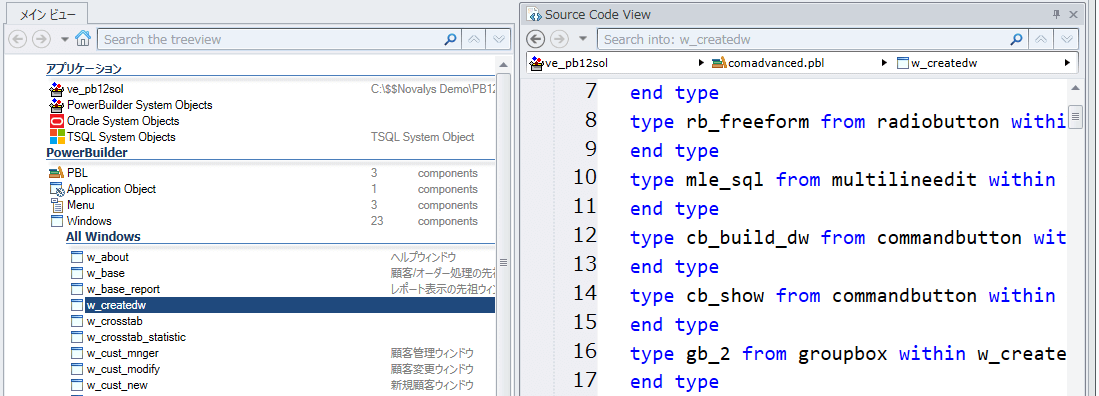This screenshot has height=396, width=1099.
Task: Click the treeview scrollbar up arrow
Action: pos(503,64)
